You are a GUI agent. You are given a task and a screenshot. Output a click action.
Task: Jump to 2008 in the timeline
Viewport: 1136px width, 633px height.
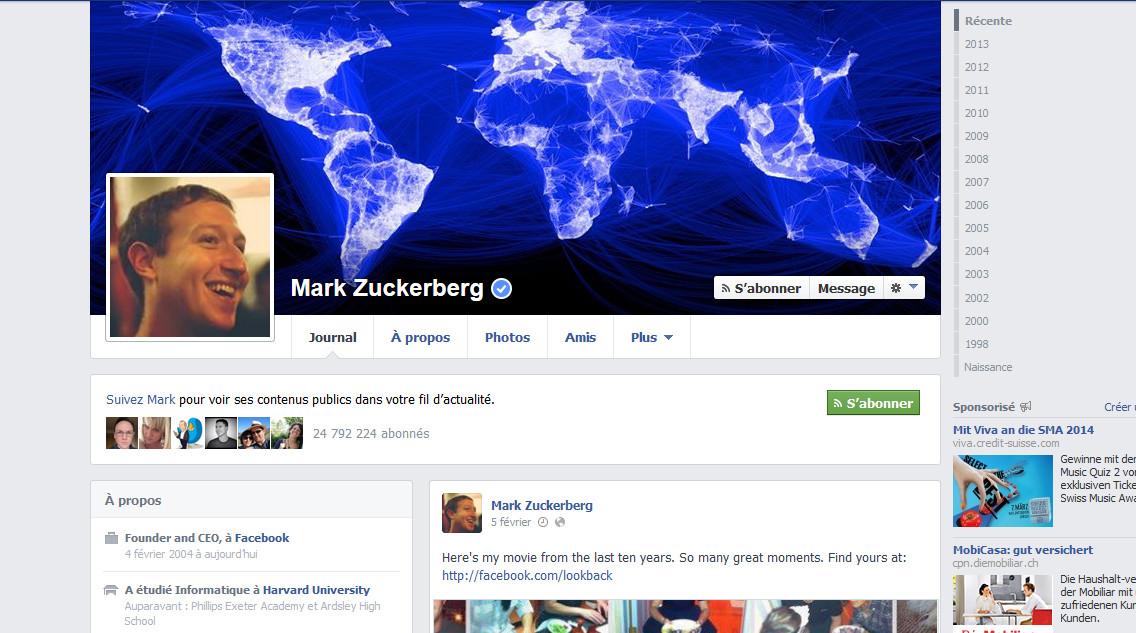977,159
